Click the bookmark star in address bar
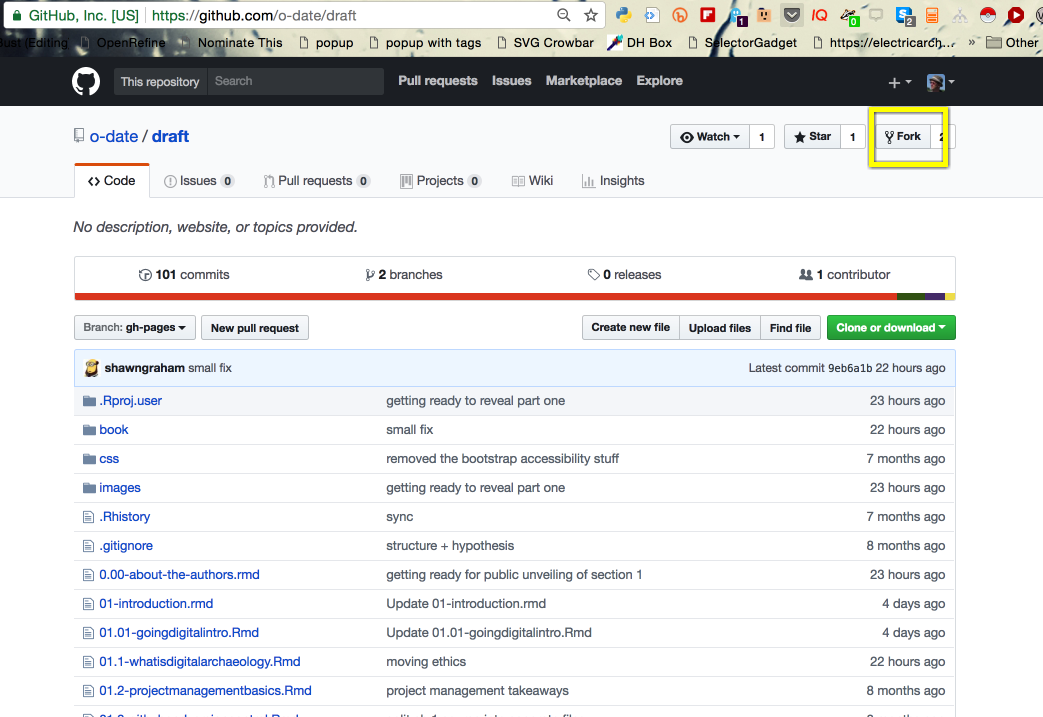The image size is (1043, 717). coord(591,15)
